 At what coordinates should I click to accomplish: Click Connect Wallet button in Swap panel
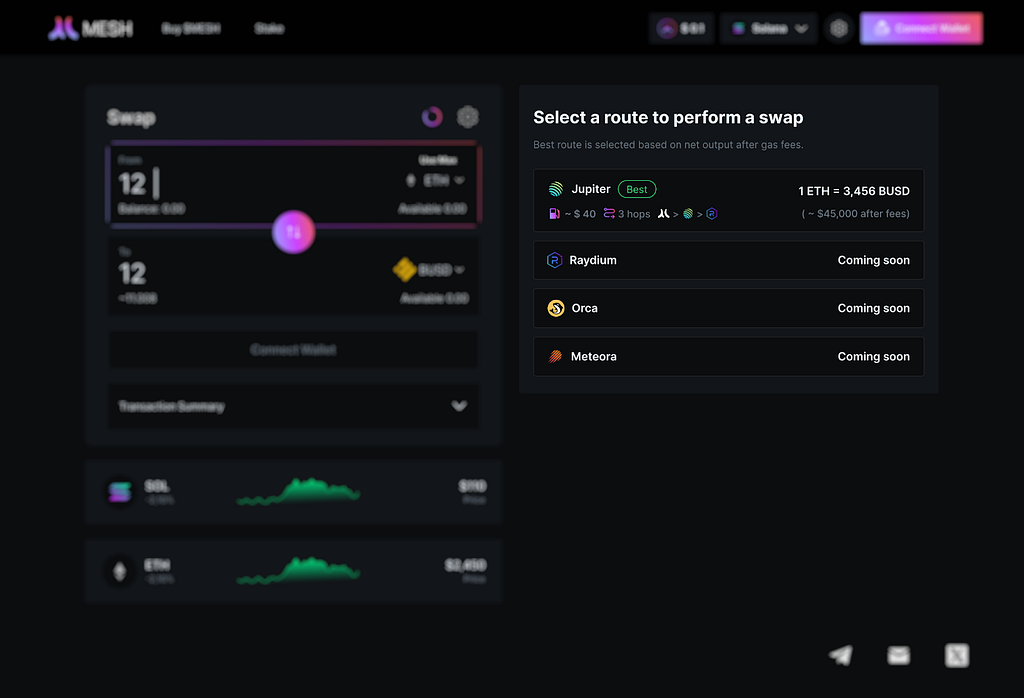click(x=293, y=349)
